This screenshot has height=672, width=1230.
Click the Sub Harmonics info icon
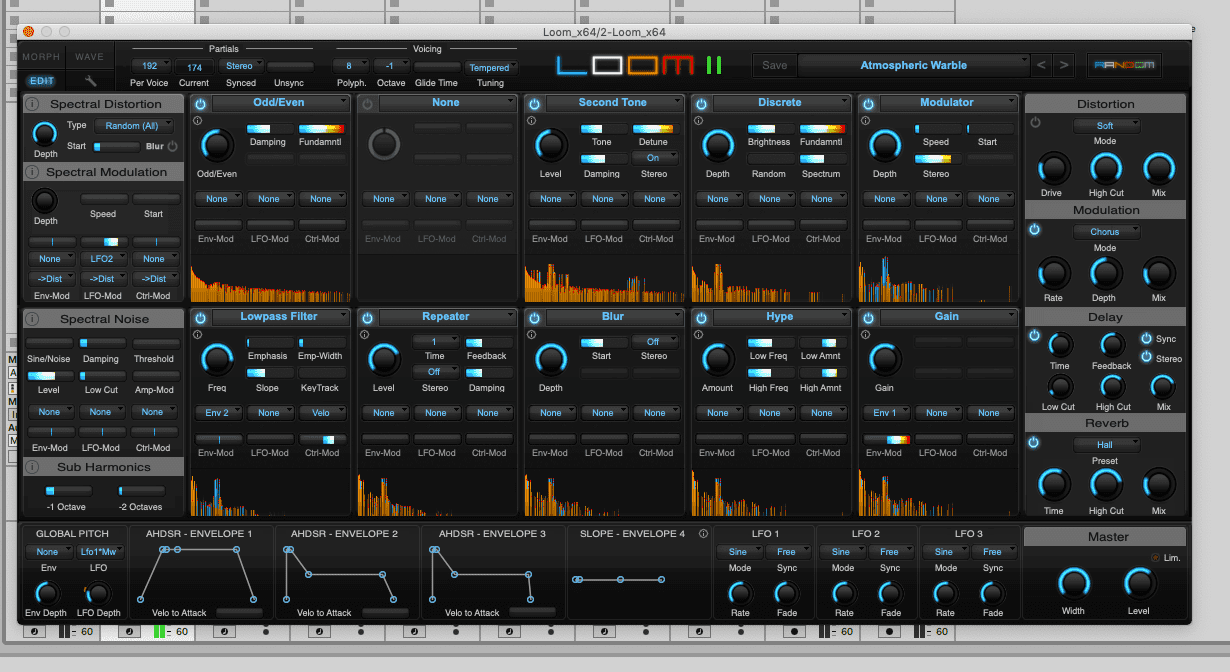click(32, 467)
